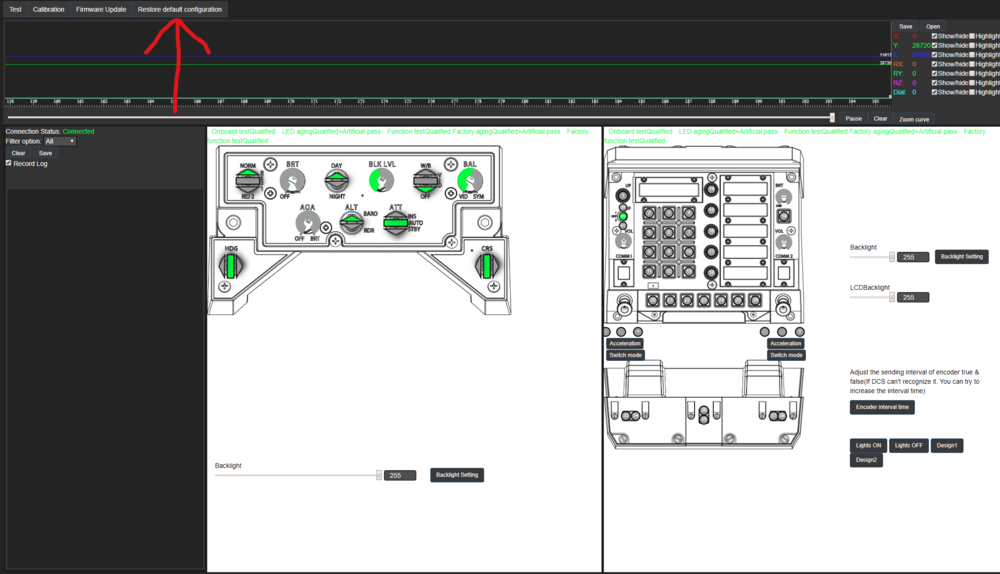
Task: Toggle the Record Log checkbox
Action: 9,163
